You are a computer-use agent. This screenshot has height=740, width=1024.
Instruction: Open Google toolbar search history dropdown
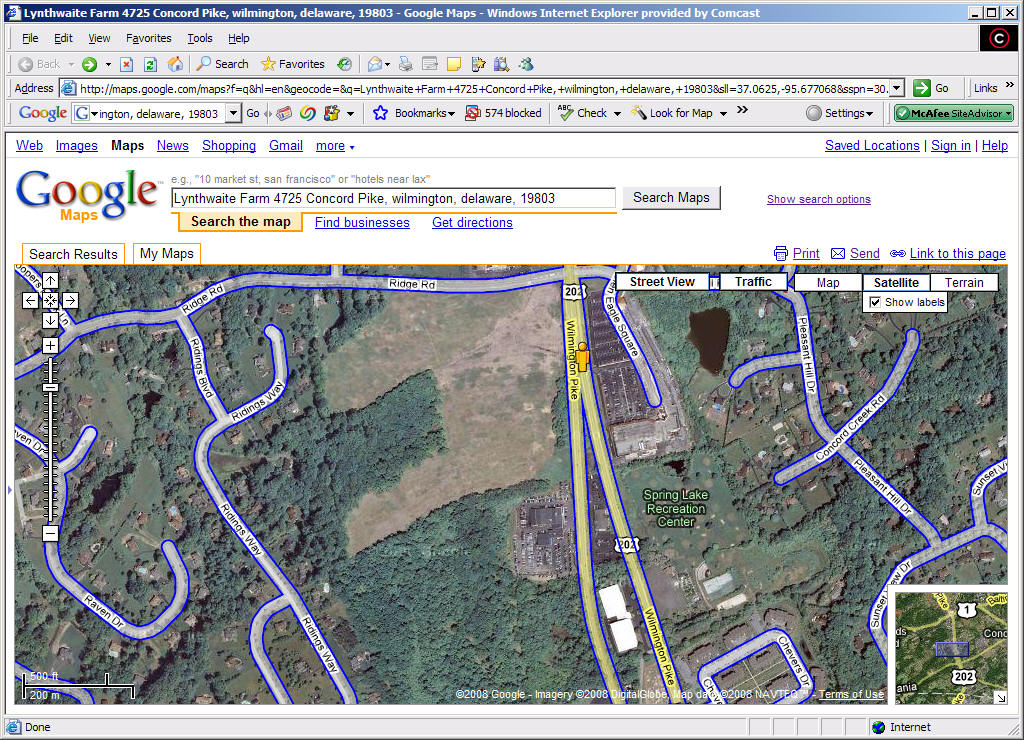[234, 114]
